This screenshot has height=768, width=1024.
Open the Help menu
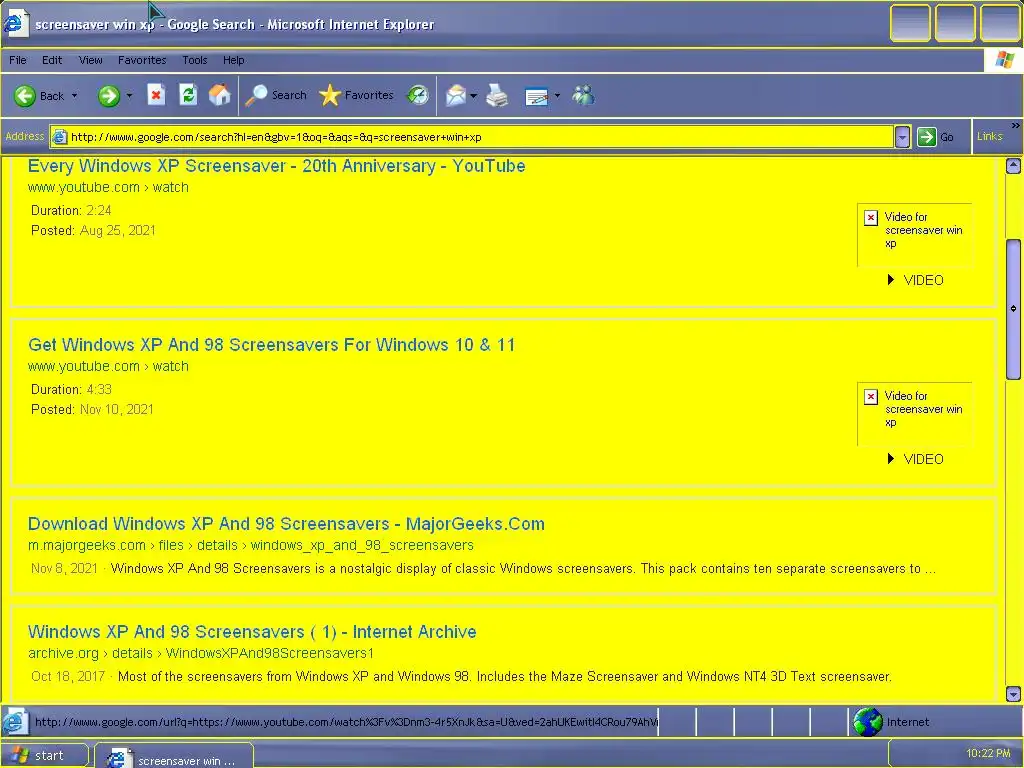[x=233, y=60]
